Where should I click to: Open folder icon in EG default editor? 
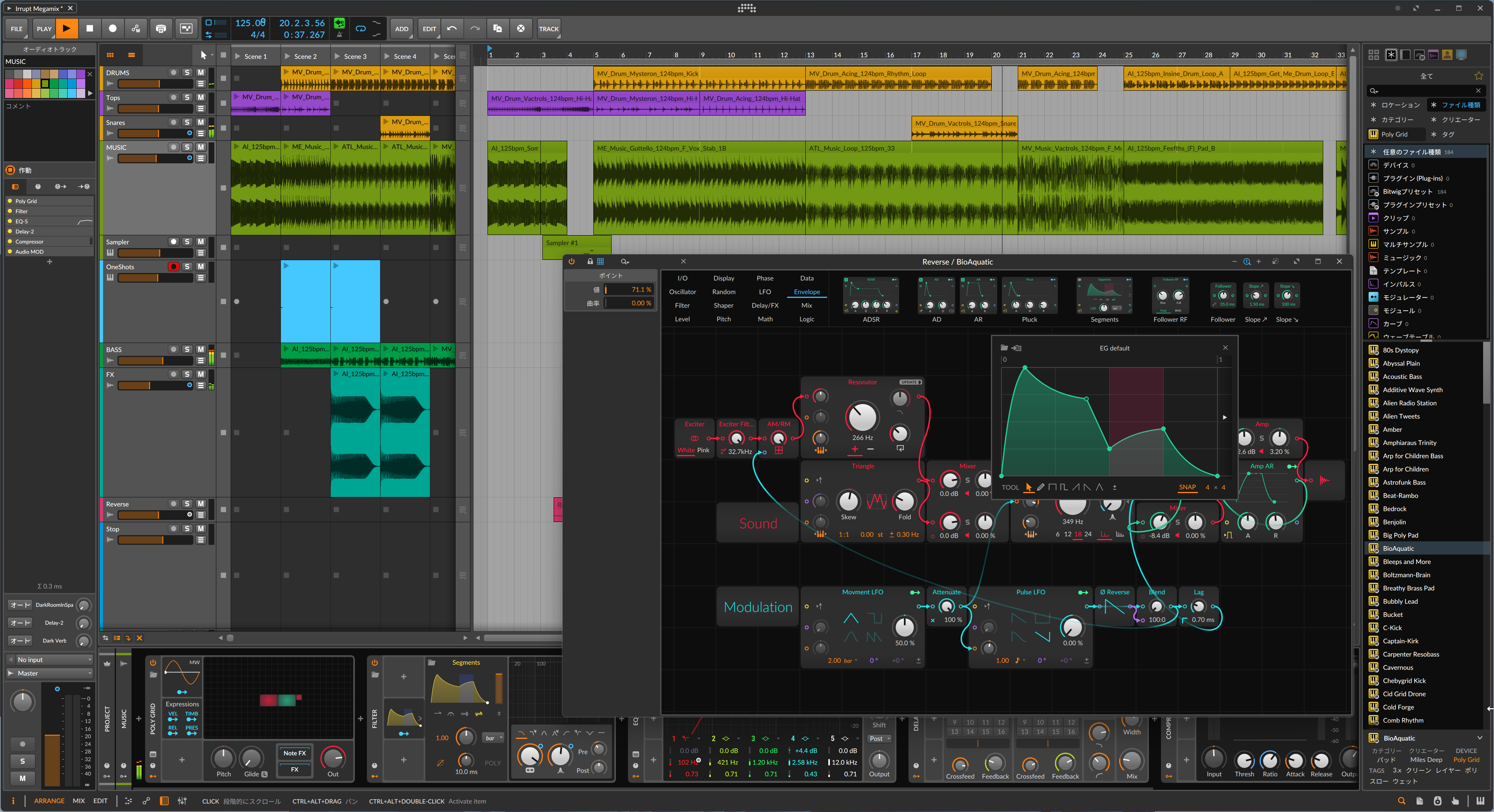point(1004,348)
